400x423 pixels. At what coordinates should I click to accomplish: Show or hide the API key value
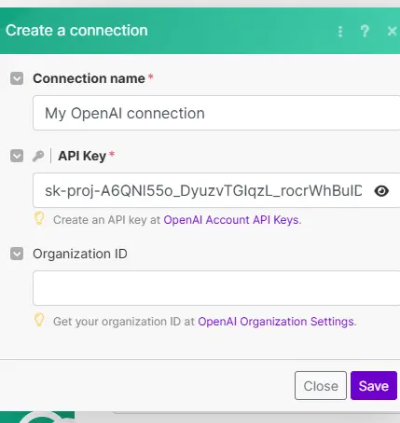point(381,191)
